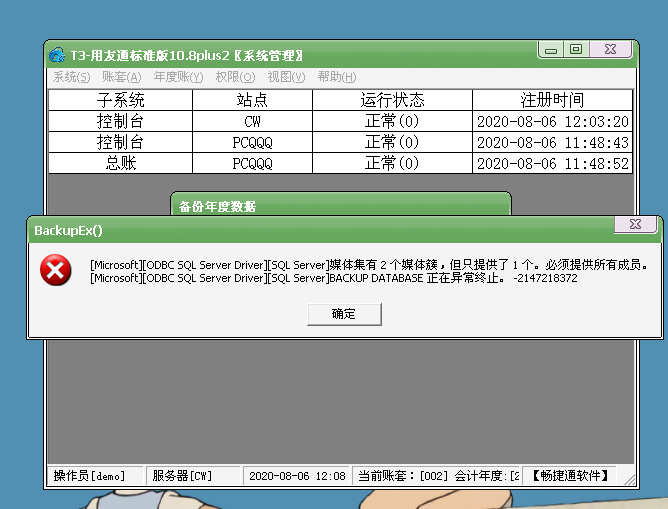The height and width of the screenshot is (509, 668).
Task: Open the 账套(A) menu
Action: [121, 77]
